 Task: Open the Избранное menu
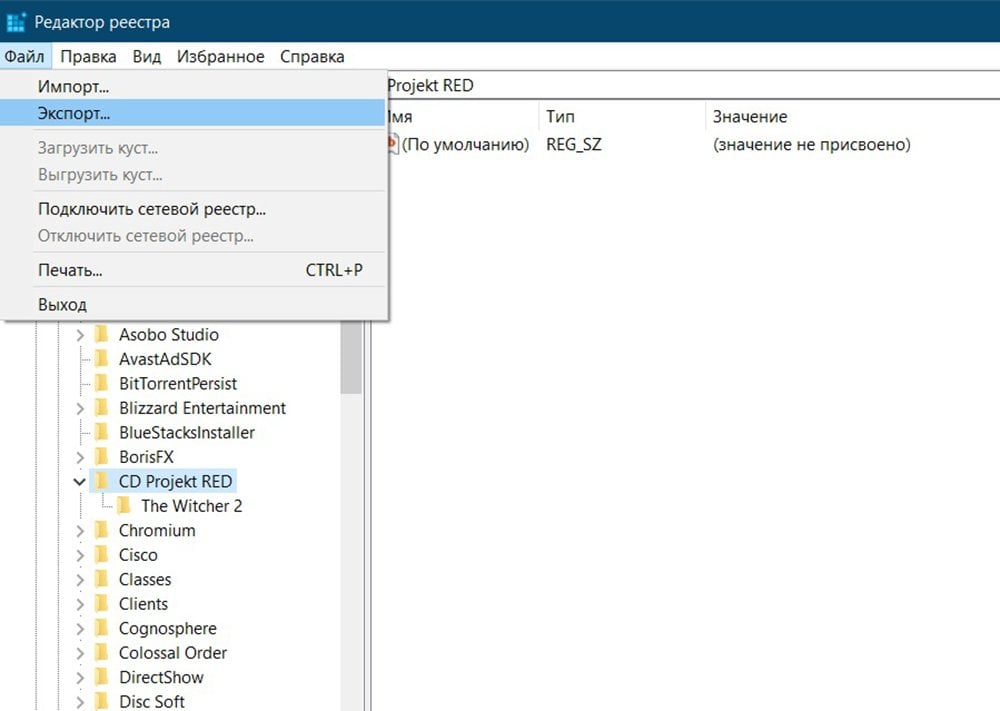pyautogui.click(x=220, y=57)
